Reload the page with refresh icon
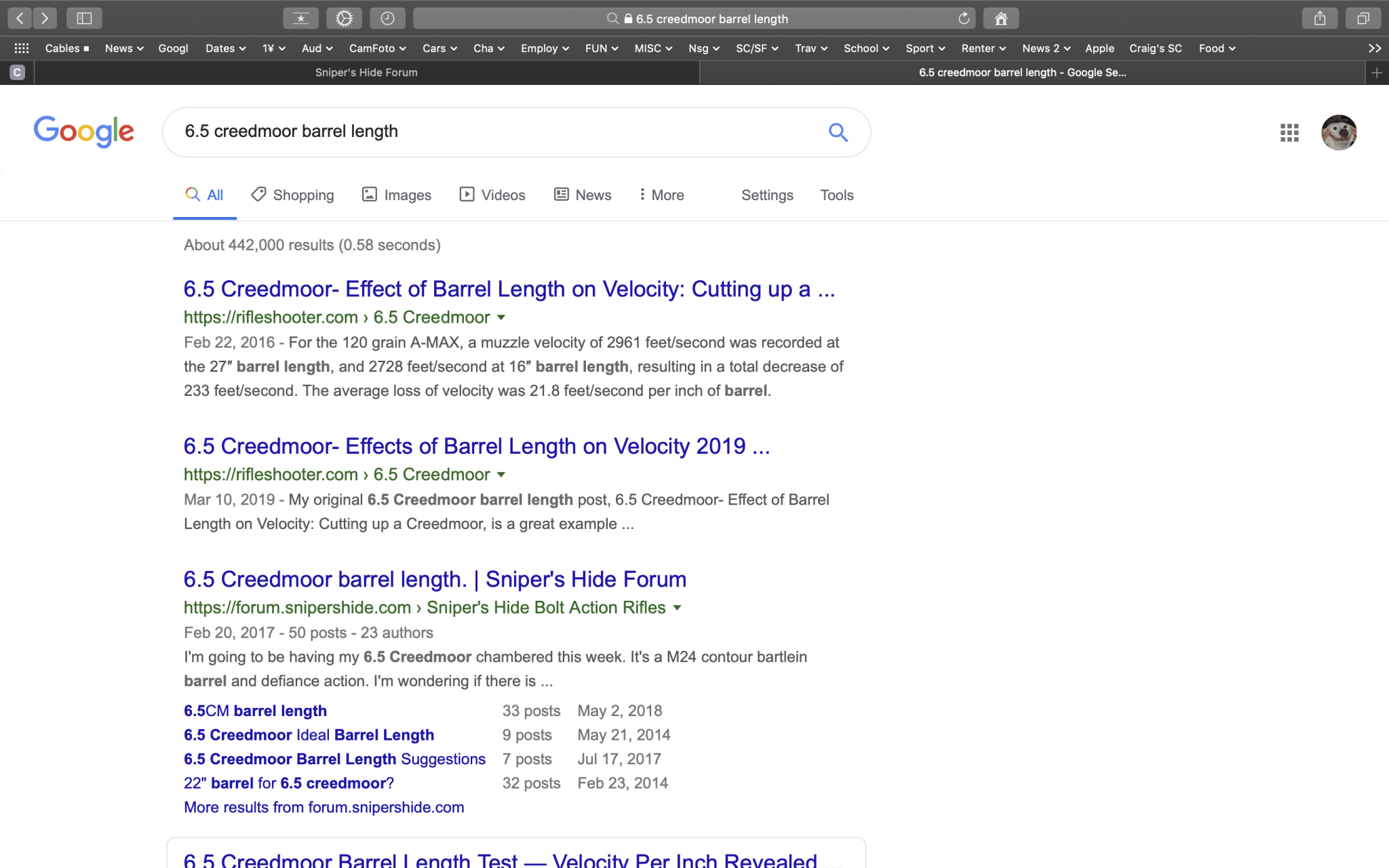This screenshot has height=868, width=1389. pyautogui.click(x=963, y=18)
